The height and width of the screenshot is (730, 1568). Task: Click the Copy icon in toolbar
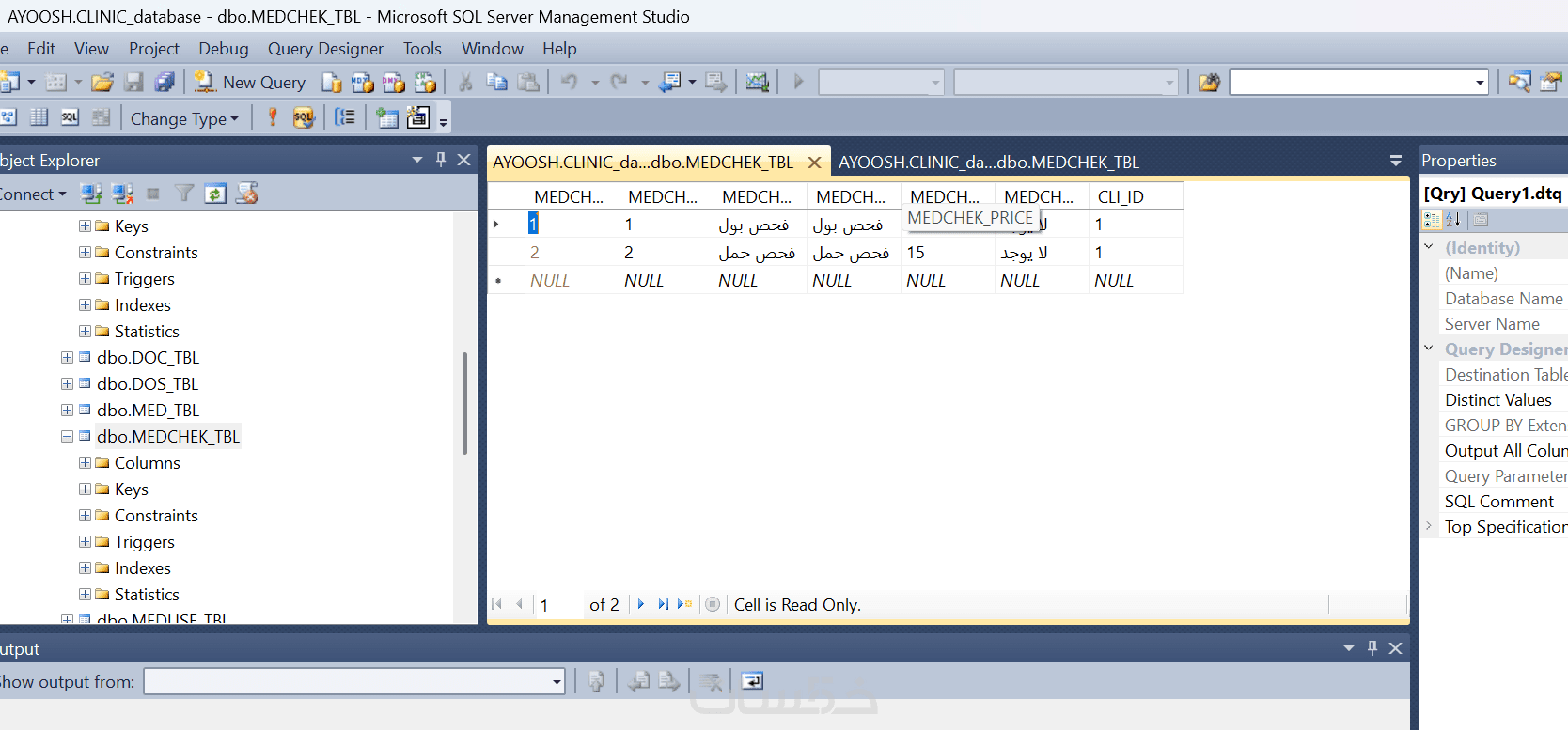[x=496, y=83]
